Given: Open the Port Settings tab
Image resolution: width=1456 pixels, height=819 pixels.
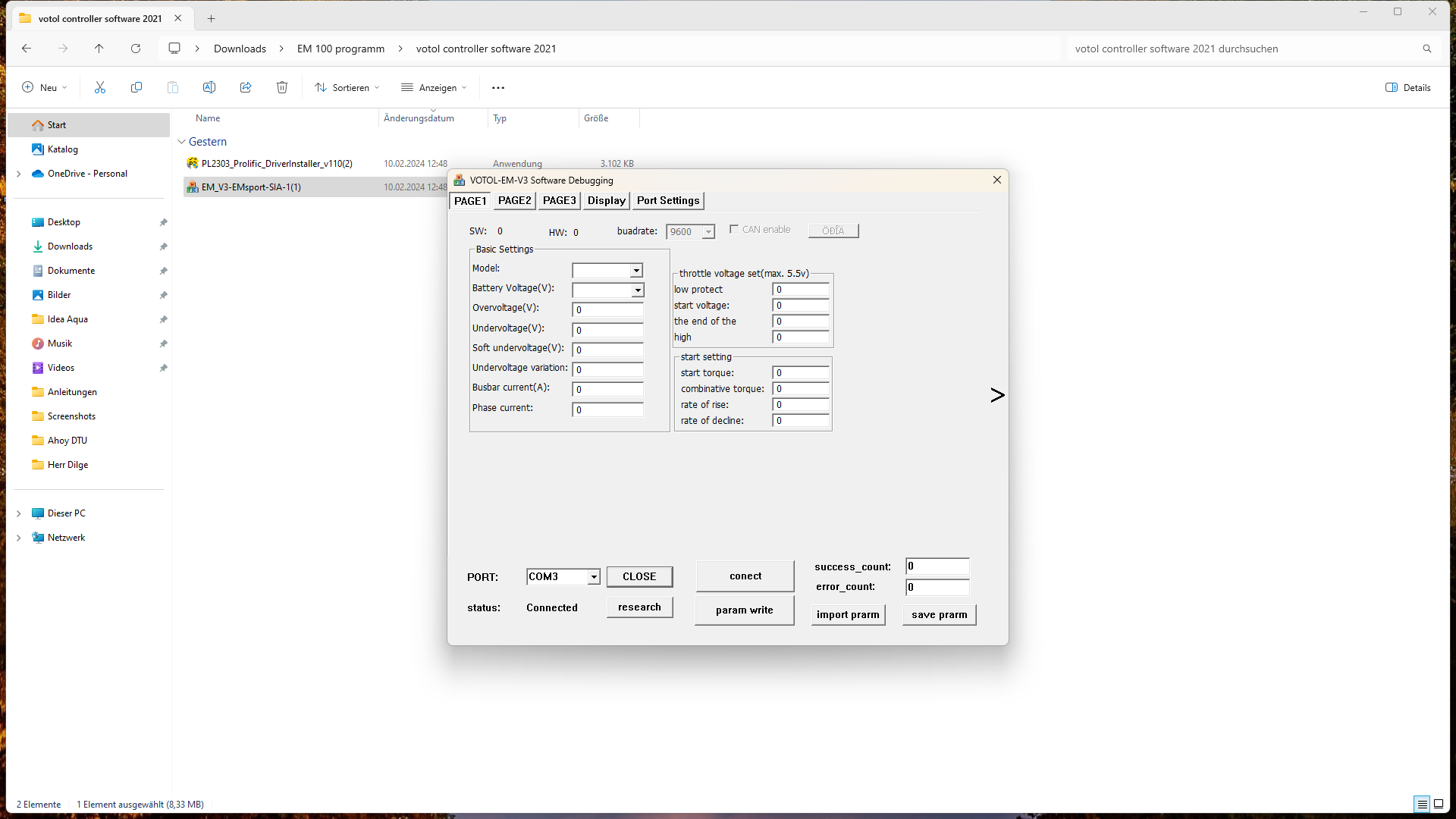Looking at the screenshot, I should [668, 200].
